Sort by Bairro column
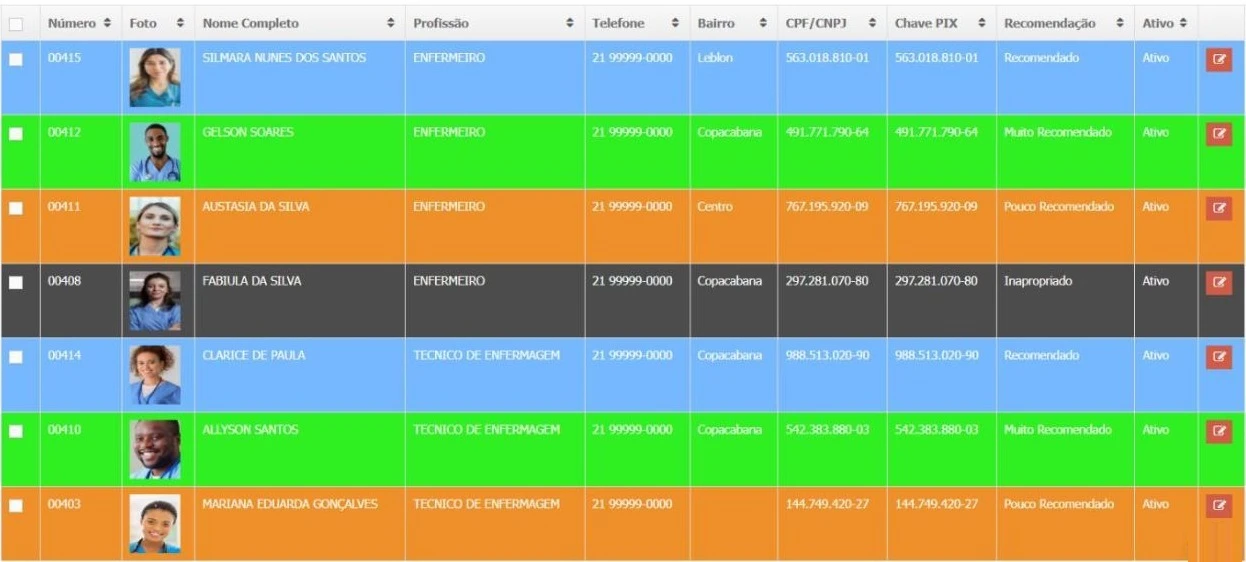This screenshot has height=562, width=1246. (733, 23)
